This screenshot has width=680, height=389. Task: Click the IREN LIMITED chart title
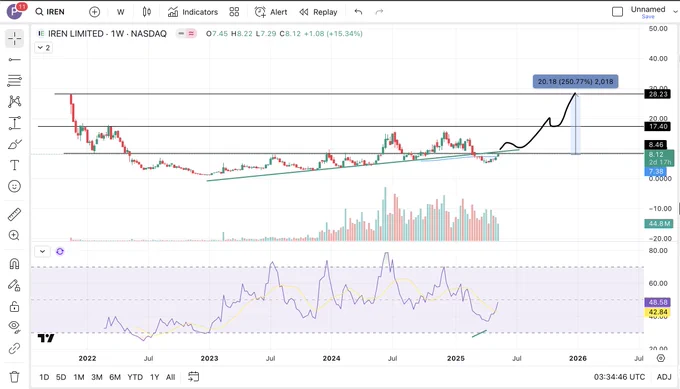[x=107, y=33]
